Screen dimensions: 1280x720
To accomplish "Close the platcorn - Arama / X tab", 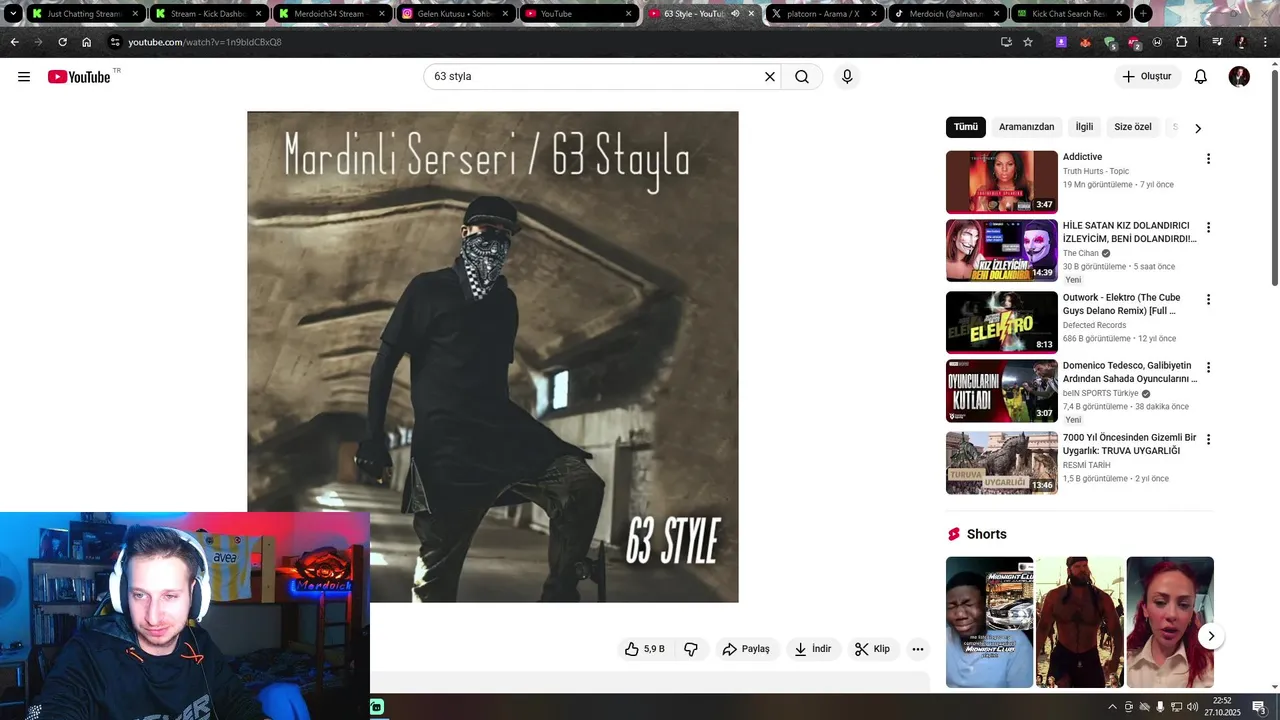I will point(874,14).
